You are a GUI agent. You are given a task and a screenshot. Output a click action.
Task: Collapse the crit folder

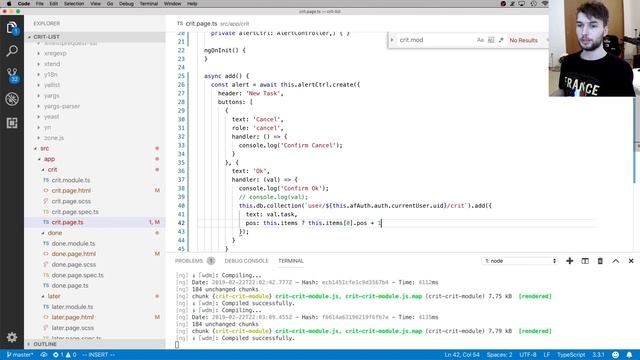coord(52,169)
